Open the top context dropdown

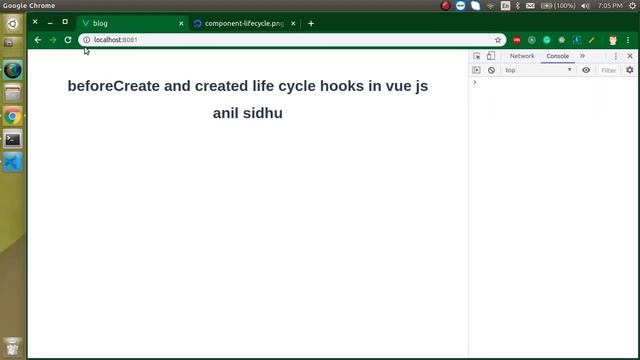tap(538, 70)
